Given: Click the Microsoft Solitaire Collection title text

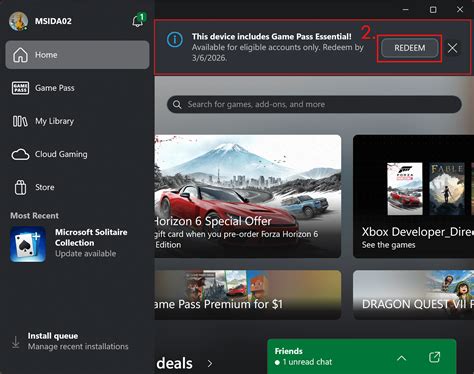Looking at the screenshot, I should pyautogui.click(x=91, y=237).
